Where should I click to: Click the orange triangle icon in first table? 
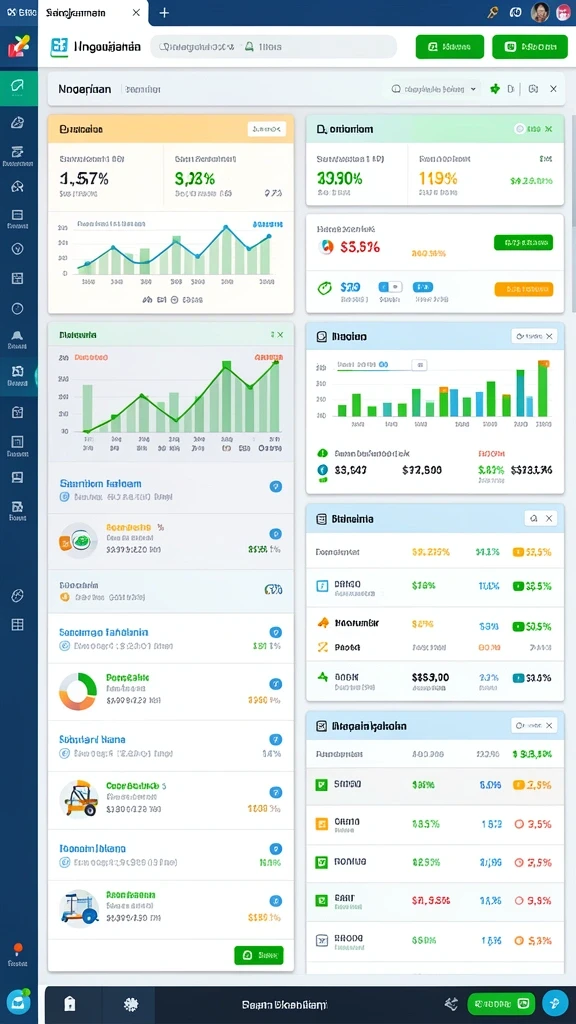click(323, 623)
